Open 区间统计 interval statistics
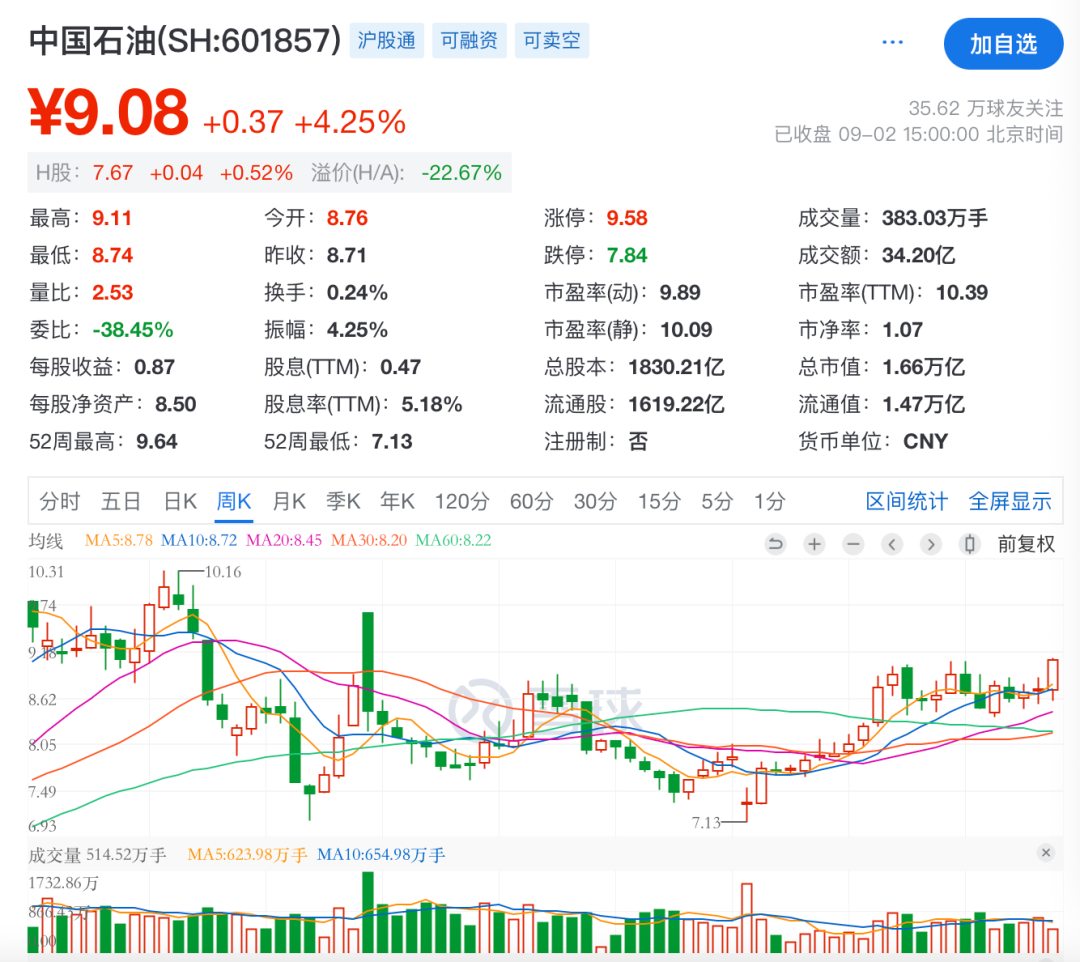 [x=906, y=501]
